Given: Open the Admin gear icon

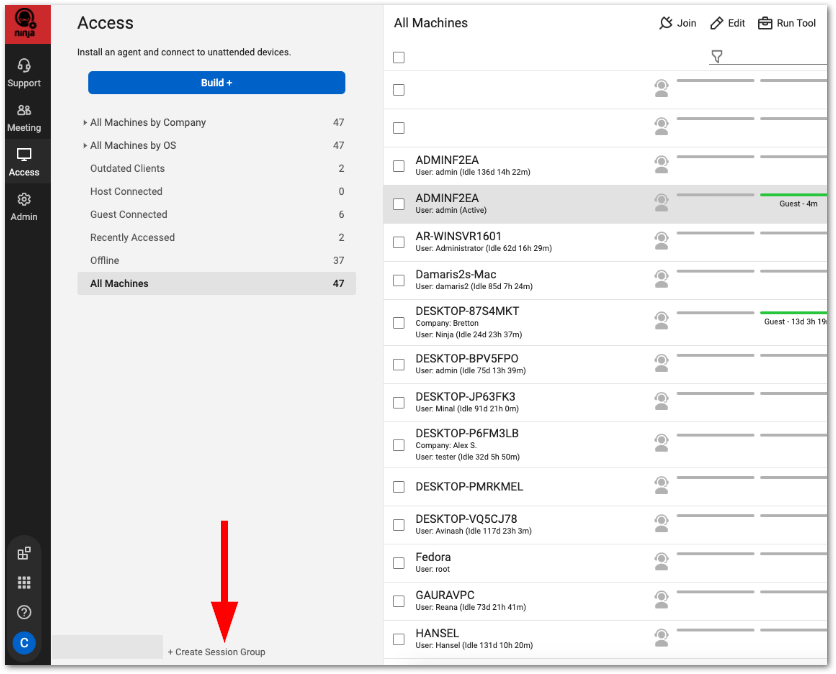Looking at the screenshot, I should [24, 200].
